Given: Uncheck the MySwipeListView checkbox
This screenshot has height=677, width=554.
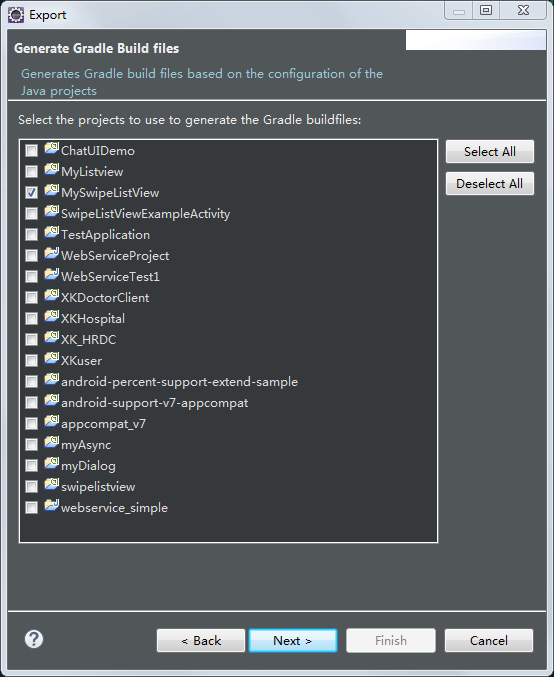Looking at the screenshot, I should pos(32,193).
